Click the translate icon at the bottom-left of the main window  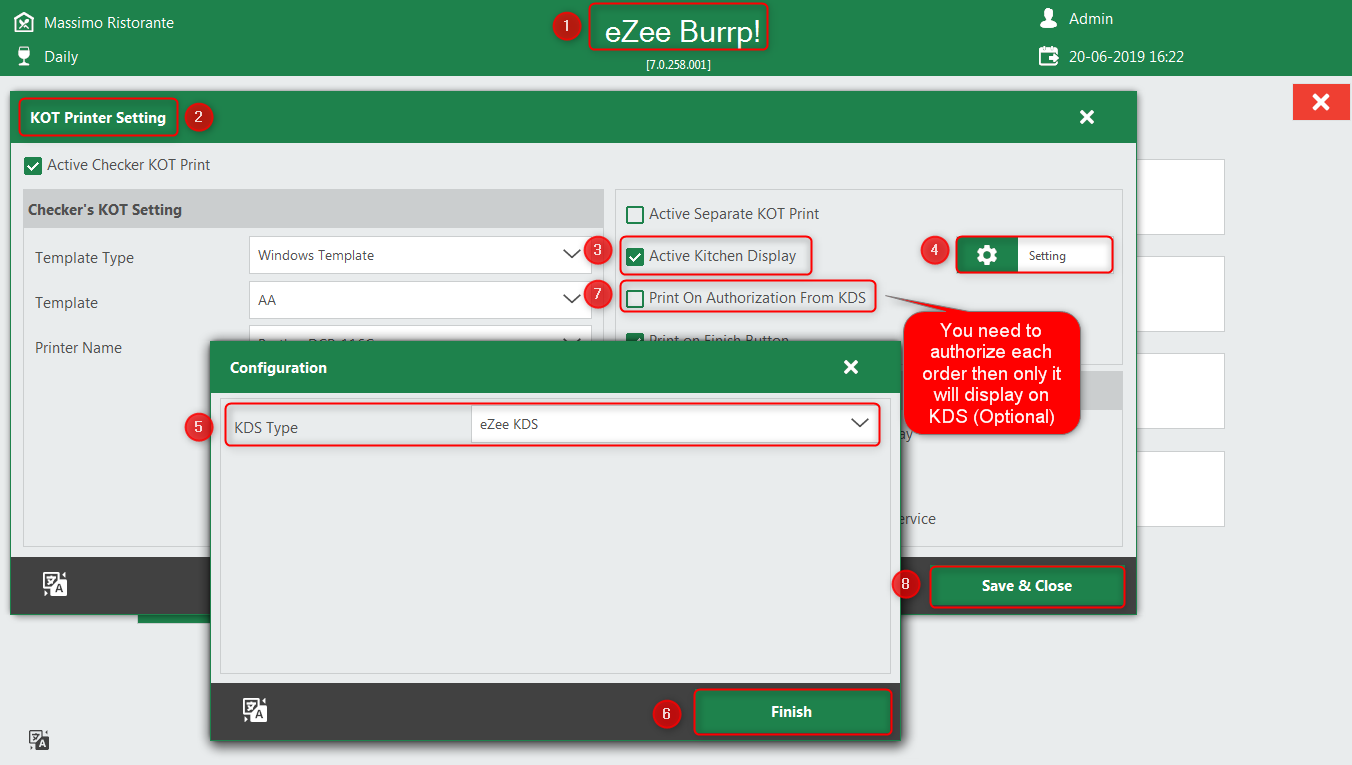coord(39,740)
